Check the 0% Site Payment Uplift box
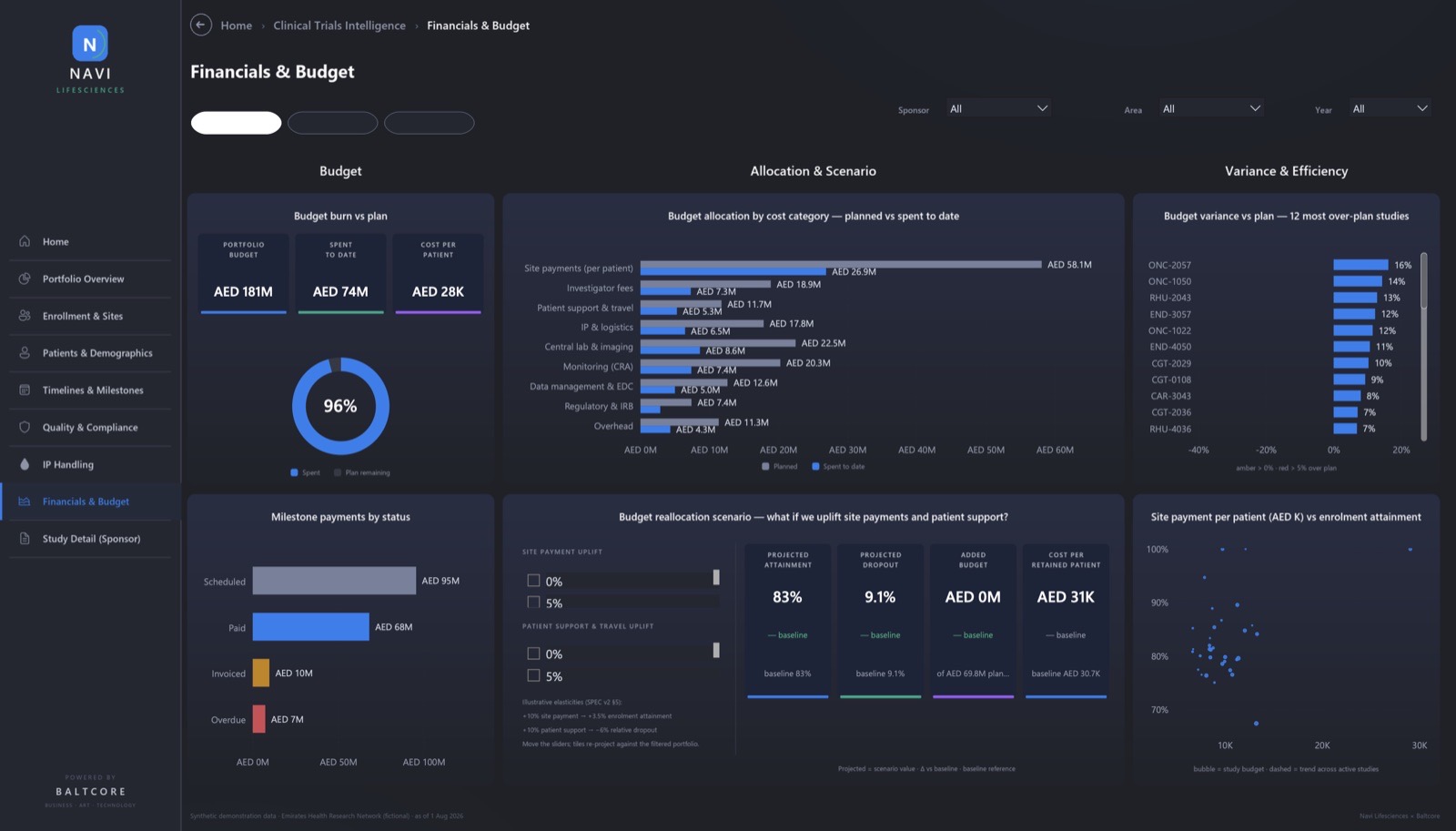 [x=534, y=581]
